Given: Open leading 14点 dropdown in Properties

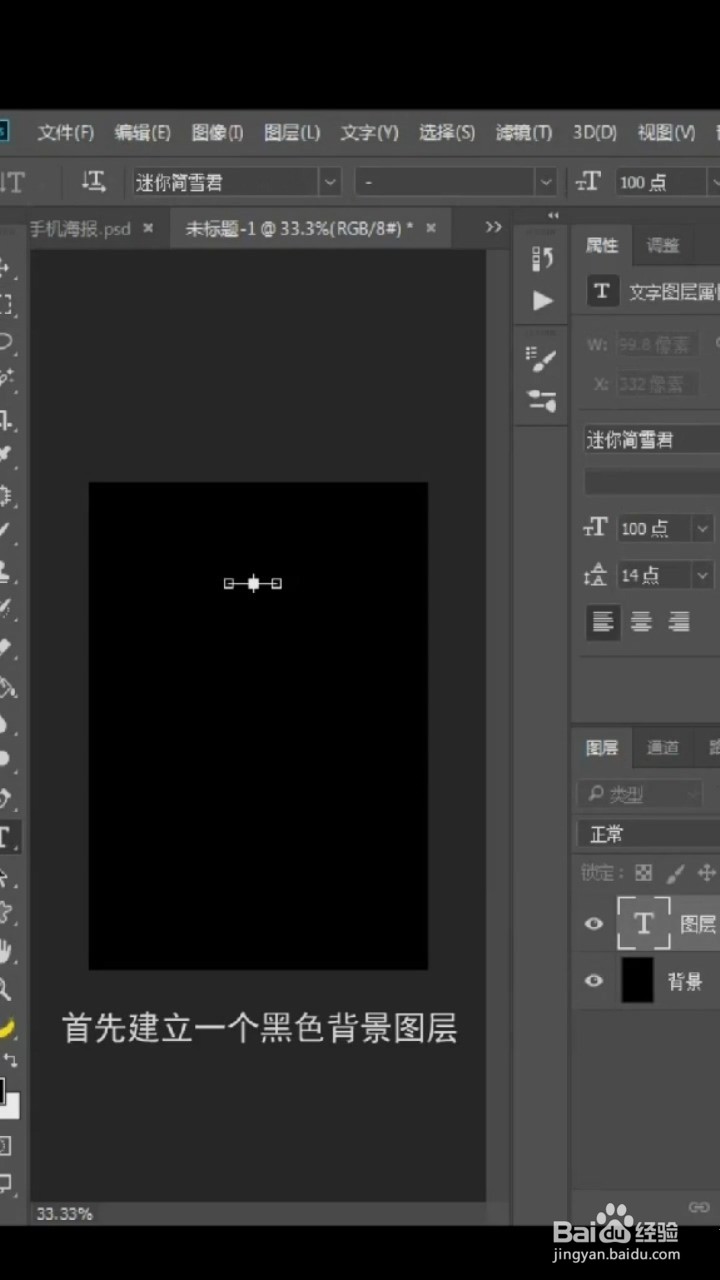Looking at the screenshot, I should coord(703,575).
